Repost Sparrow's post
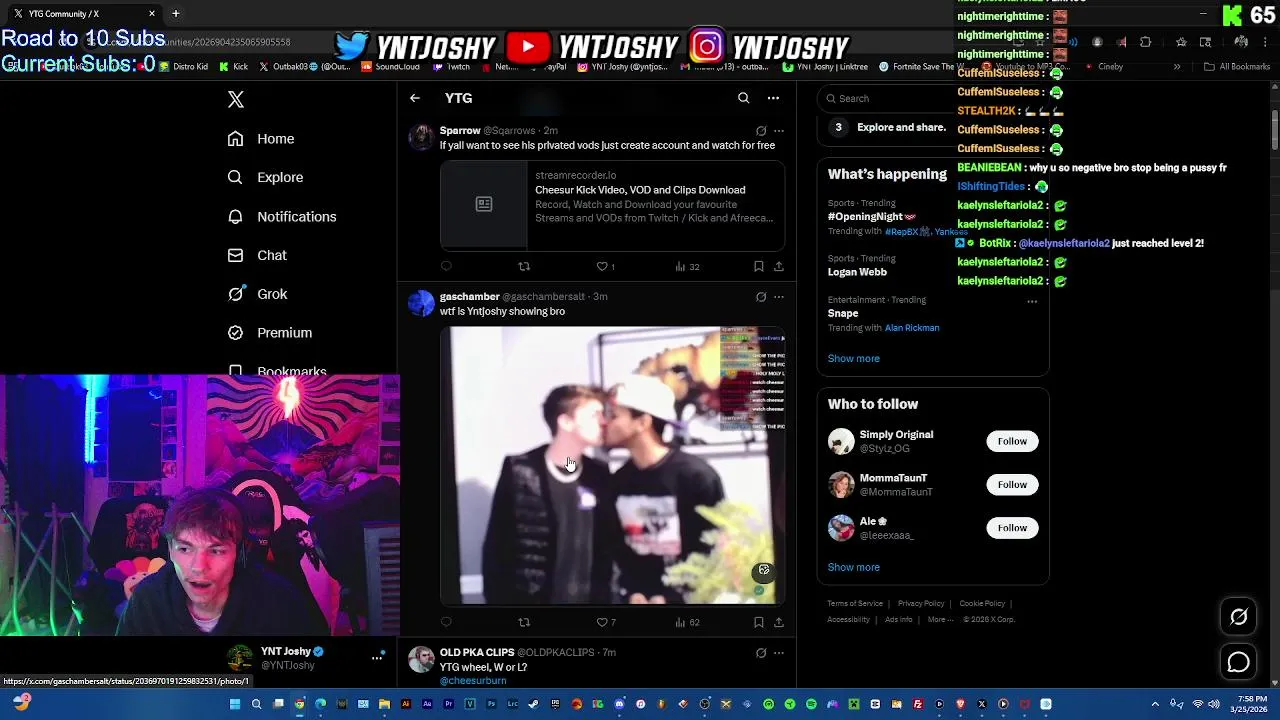Screen dimensions: 1280x720 coord(524,266)
